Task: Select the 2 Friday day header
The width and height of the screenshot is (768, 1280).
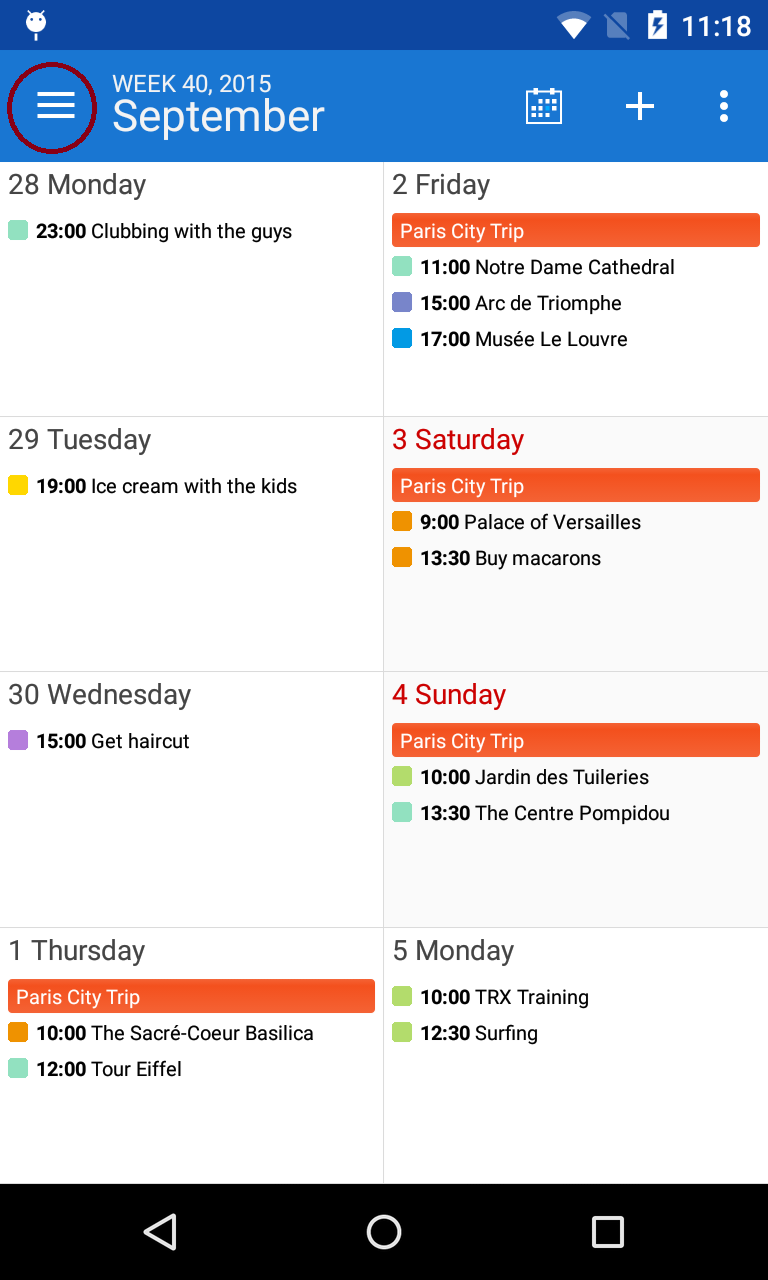Action: coord(441,185)
